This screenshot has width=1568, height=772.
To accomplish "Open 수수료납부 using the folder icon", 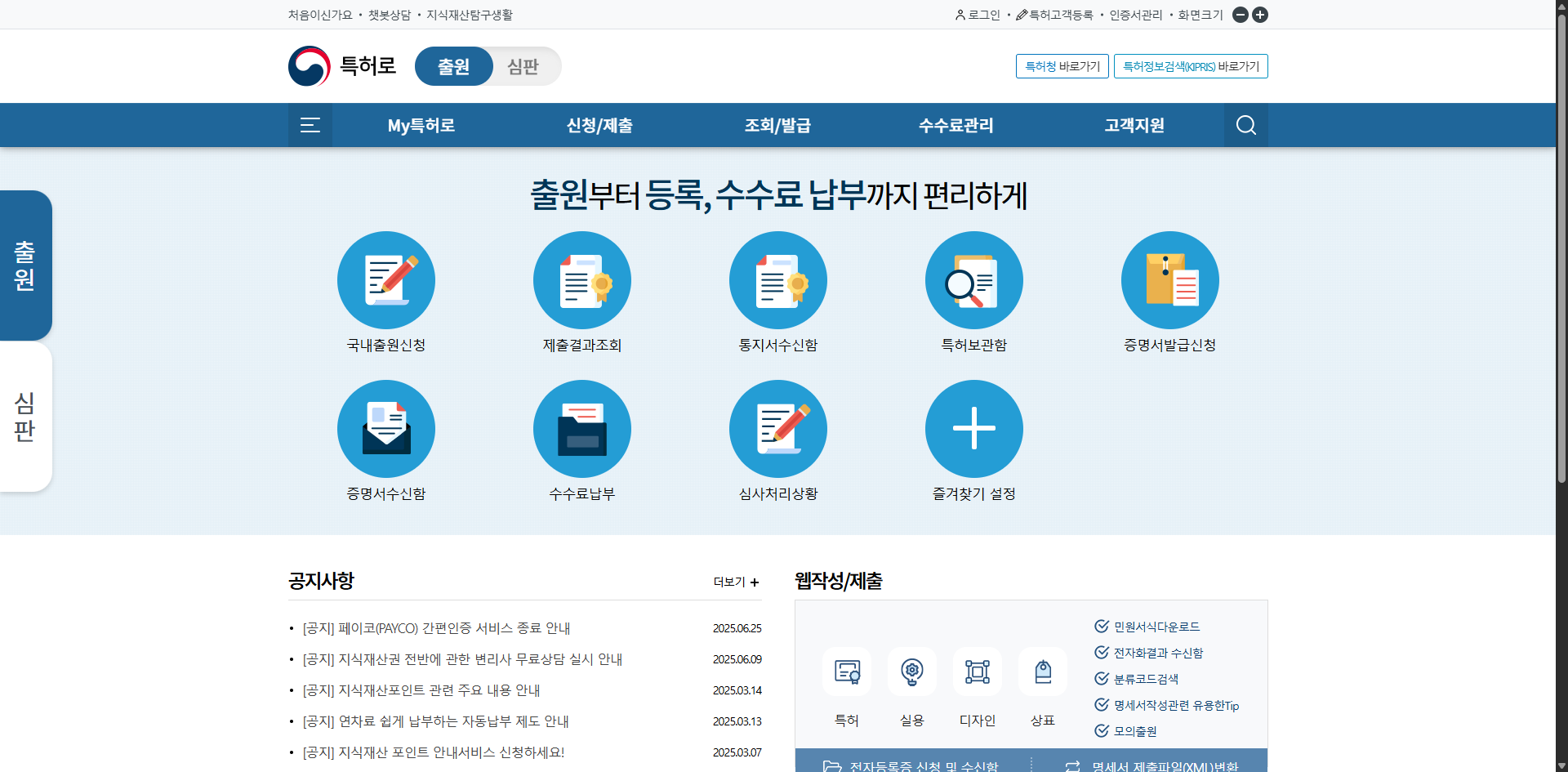I will [x=581, y=428].
